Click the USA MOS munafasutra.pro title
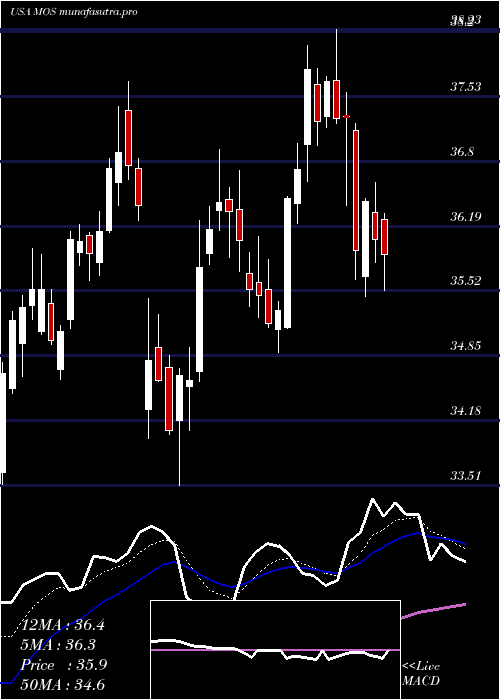The width and height of the screenshot is (500, 700). point(73,12)
